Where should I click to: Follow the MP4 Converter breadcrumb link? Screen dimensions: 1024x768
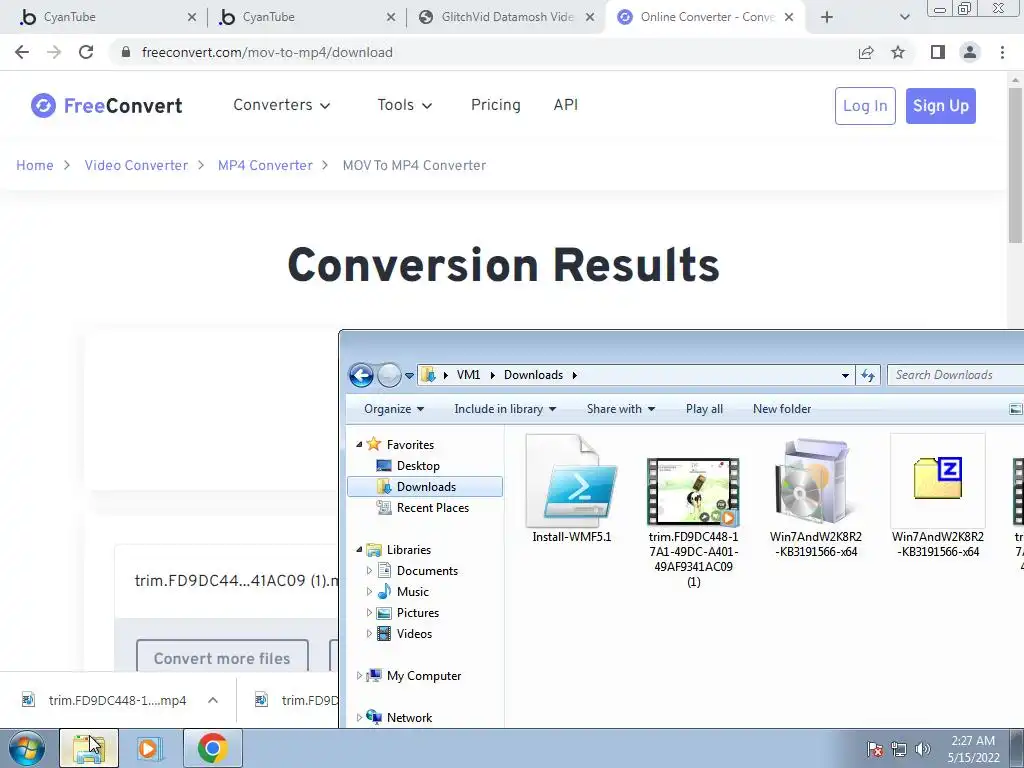coord(265,165)
